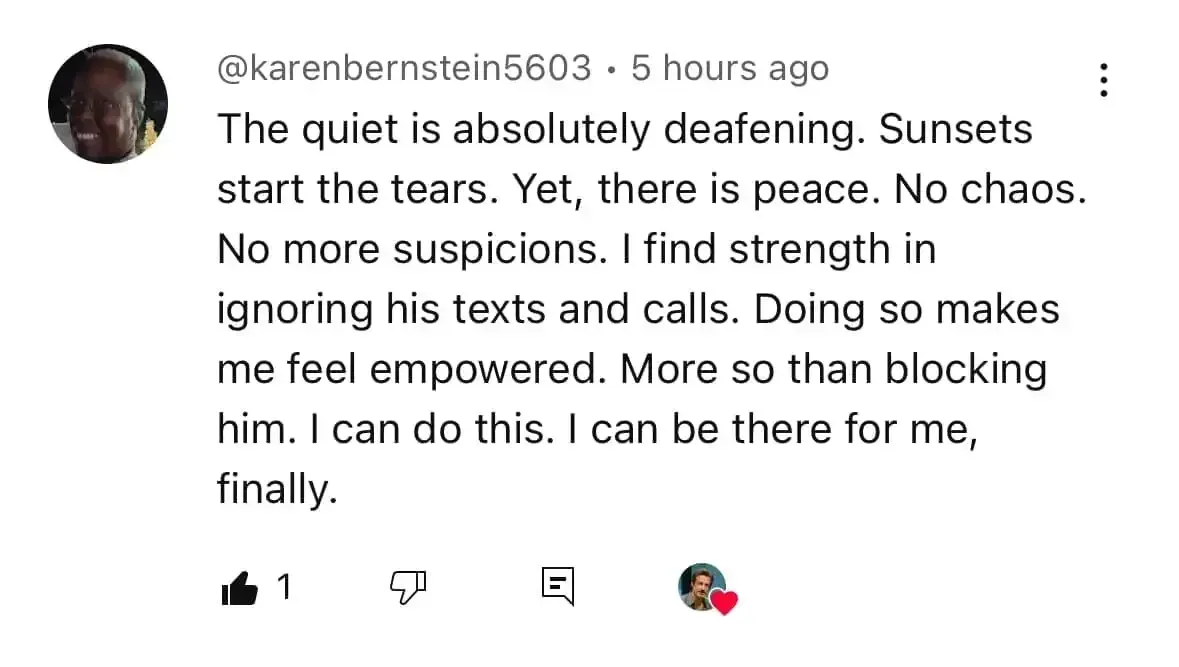Click the word "Sunsets" in the comment
The height and width of the screenshot is (667, 1179).
pyautogui.click(x=954, y=130)
